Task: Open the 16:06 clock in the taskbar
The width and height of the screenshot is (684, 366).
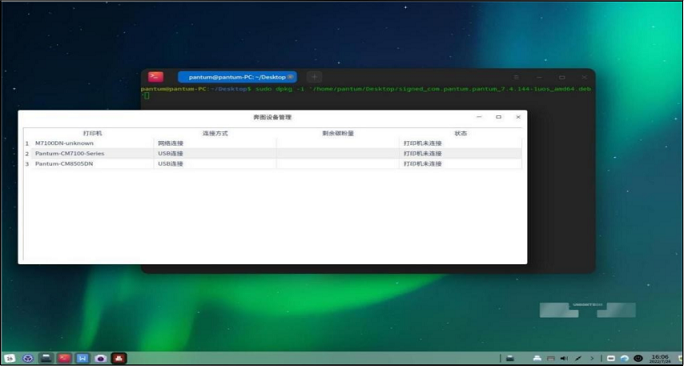Action: tap(659, 358)
